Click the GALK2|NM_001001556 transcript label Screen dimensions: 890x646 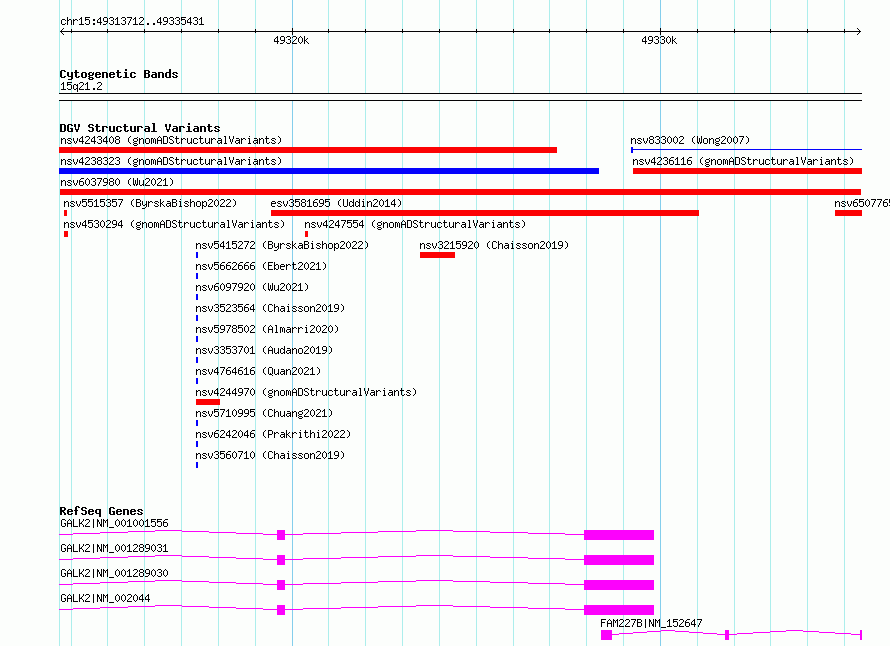tap(114, 523)
